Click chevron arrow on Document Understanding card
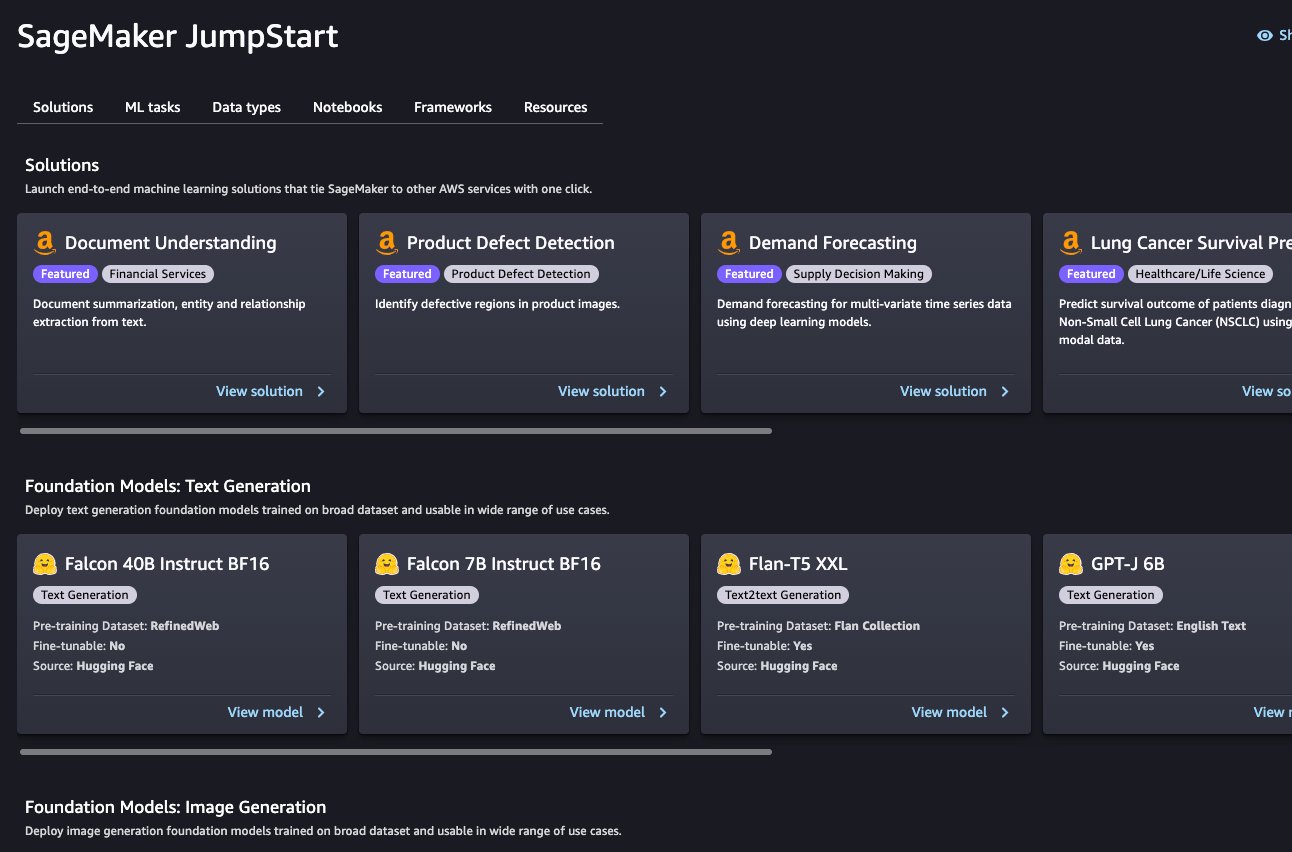The height and width of the screenshot is (852, 1292). pos(321,392)
